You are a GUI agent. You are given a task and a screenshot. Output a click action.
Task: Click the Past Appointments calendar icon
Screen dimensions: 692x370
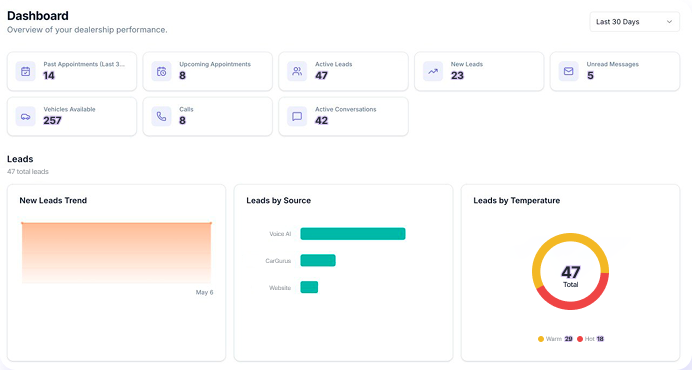[26, 71]
